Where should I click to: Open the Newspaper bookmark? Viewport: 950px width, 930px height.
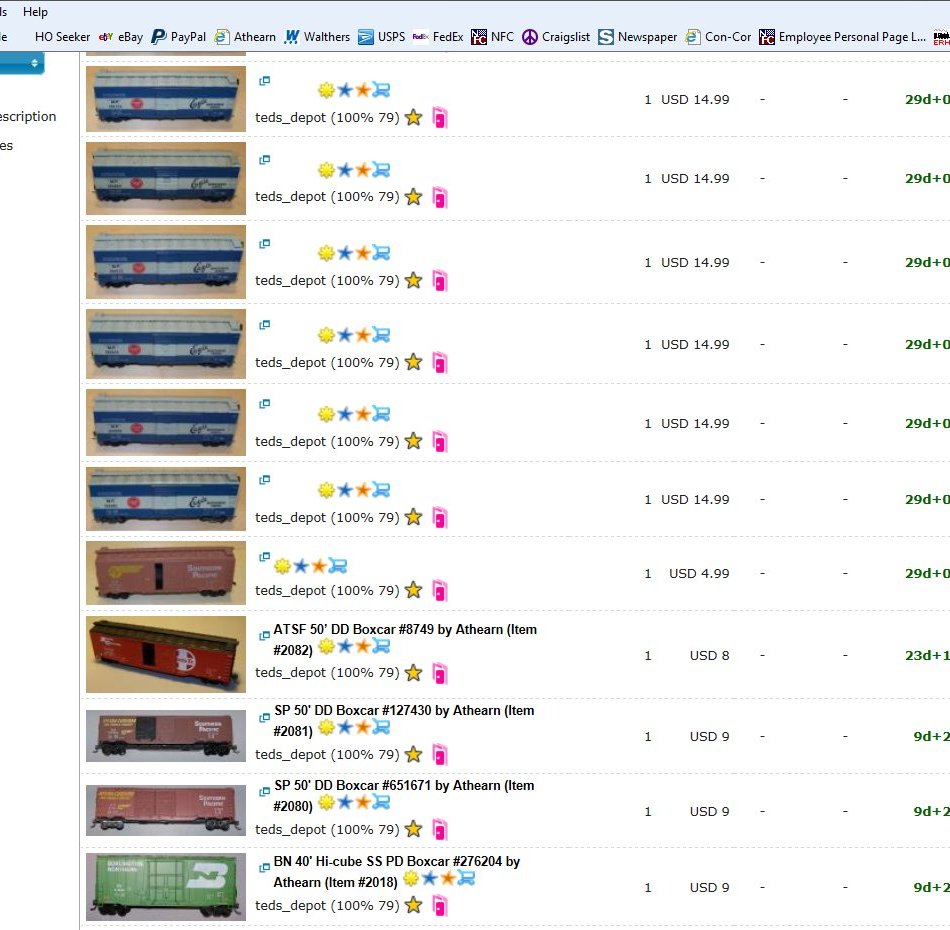(x=637, y=37)
